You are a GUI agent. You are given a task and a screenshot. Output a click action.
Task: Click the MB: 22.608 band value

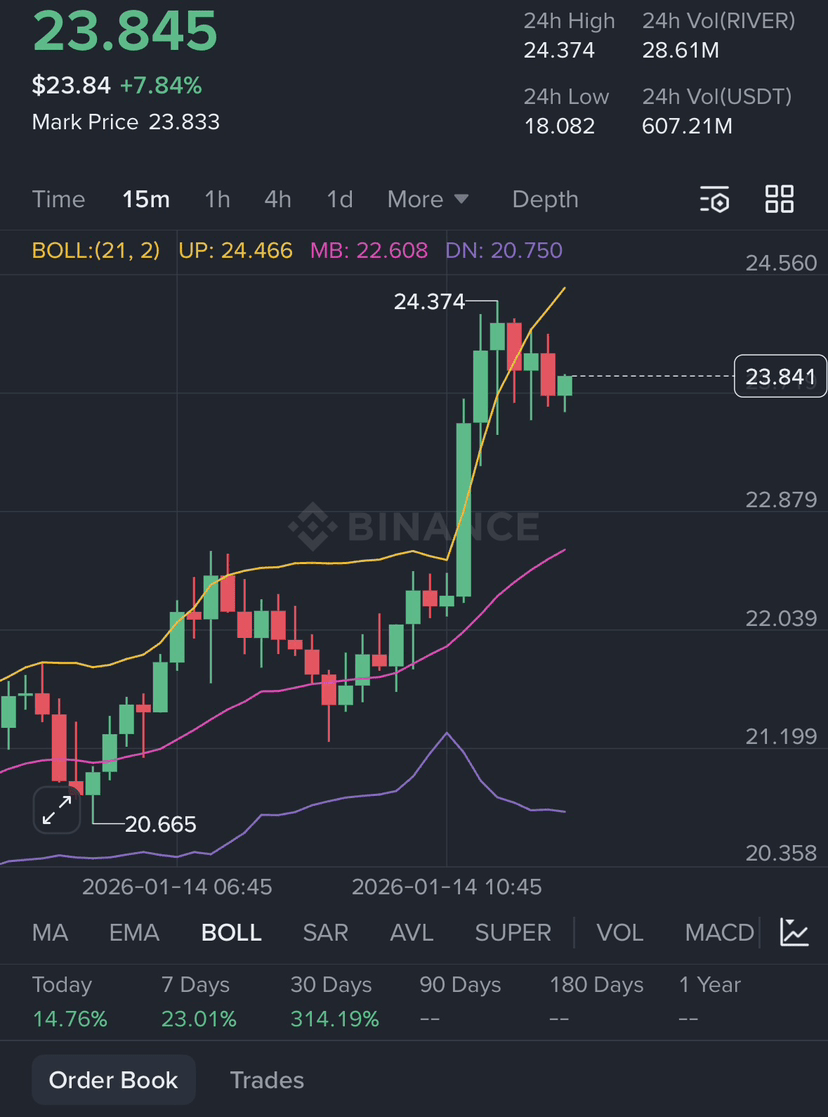tap(369, 251)
